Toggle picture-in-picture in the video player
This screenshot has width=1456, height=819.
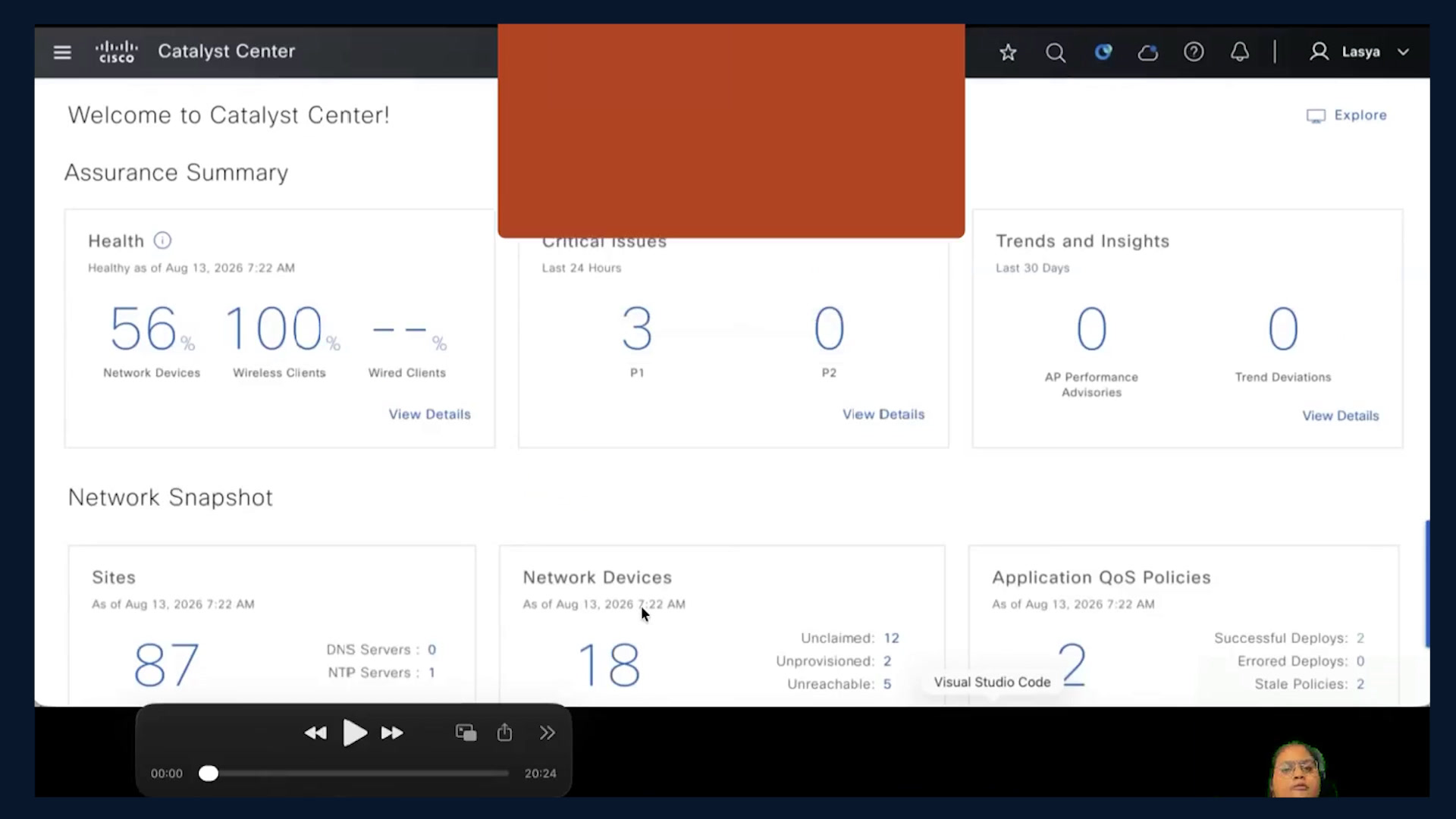(466, 733)
